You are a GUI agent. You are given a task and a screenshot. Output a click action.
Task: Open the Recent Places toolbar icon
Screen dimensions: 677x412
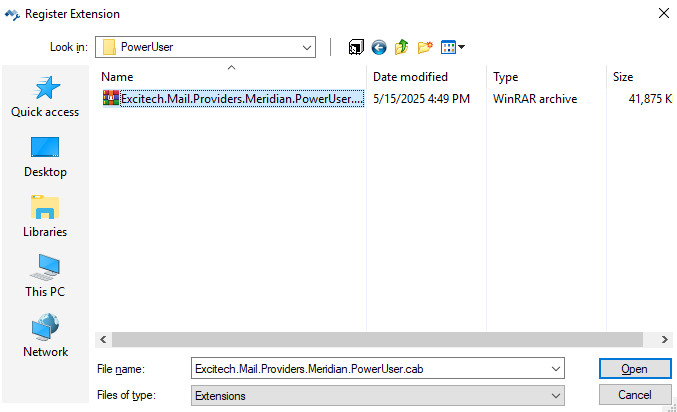[356, 47]
